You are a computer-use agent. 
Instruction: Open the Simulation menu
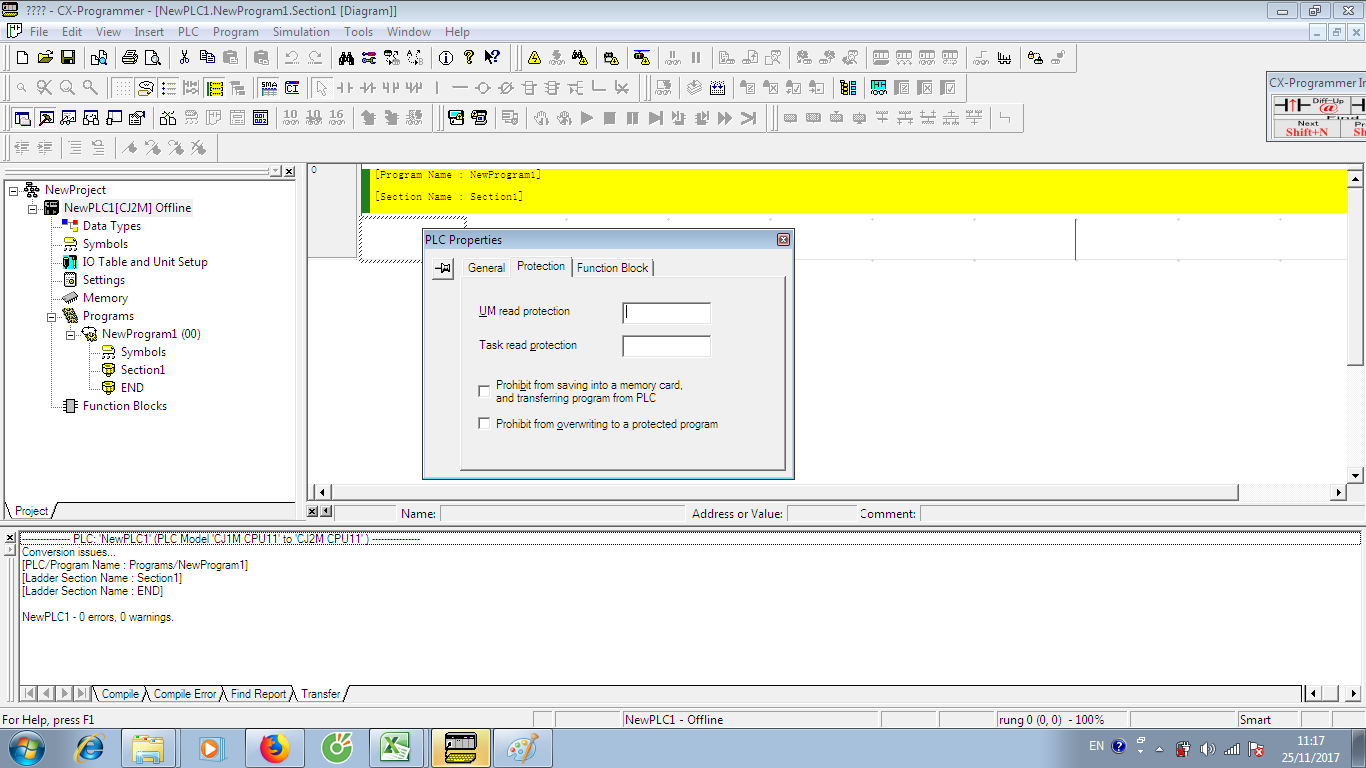(301, 32)
